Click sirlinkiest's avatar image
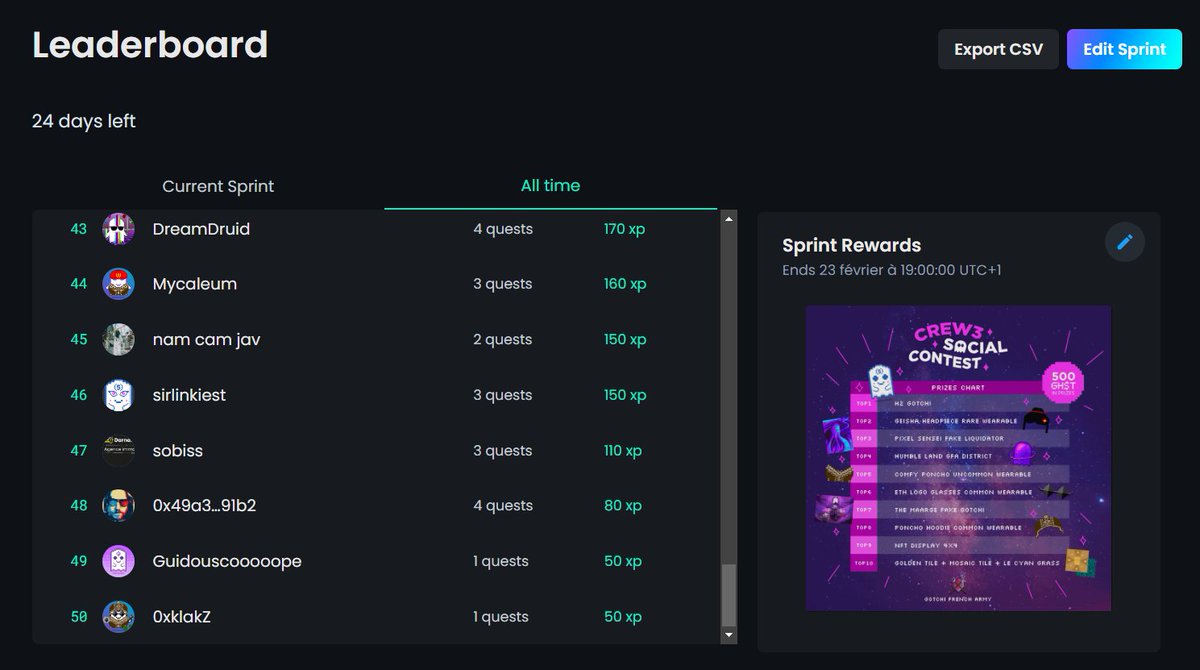This screenshot has width=1200, height=670. [x=119, y=395]
